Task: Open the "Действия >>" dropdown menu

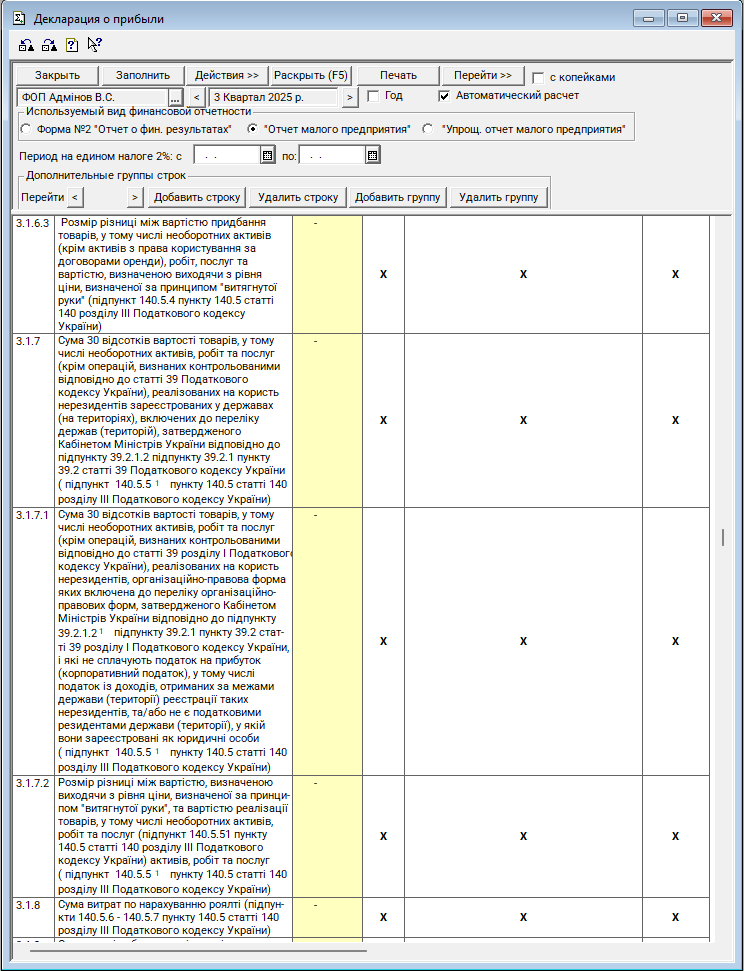Action: (227, 75)
